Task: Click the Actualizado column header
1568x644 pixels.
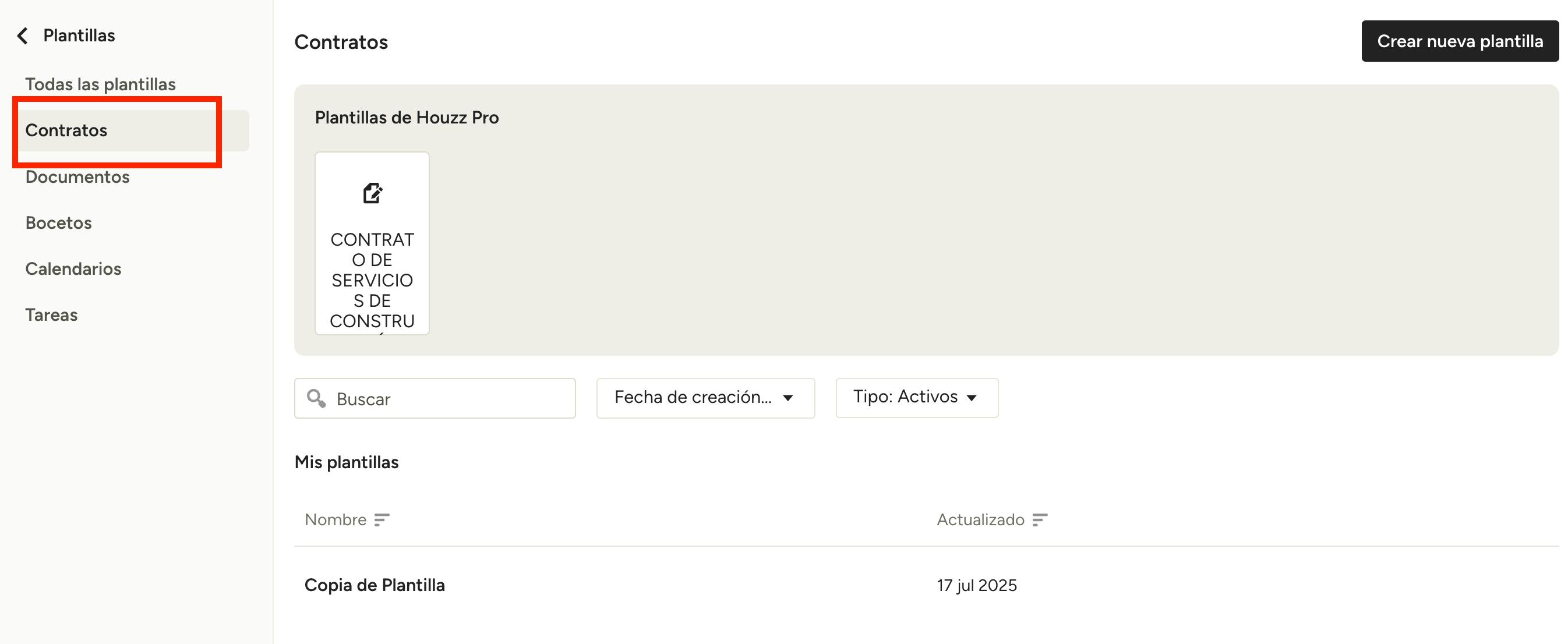Action: pos(980,520)
